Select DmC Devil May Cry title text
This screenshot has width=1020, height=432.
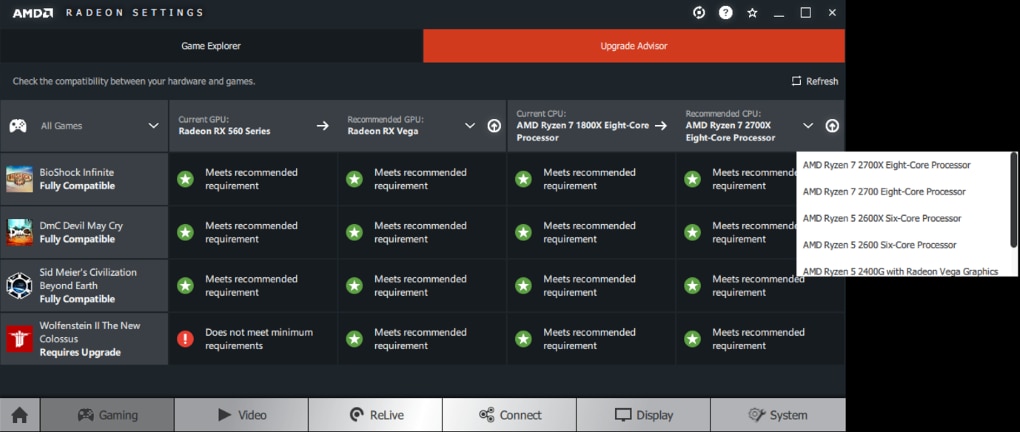click(81, 226)
